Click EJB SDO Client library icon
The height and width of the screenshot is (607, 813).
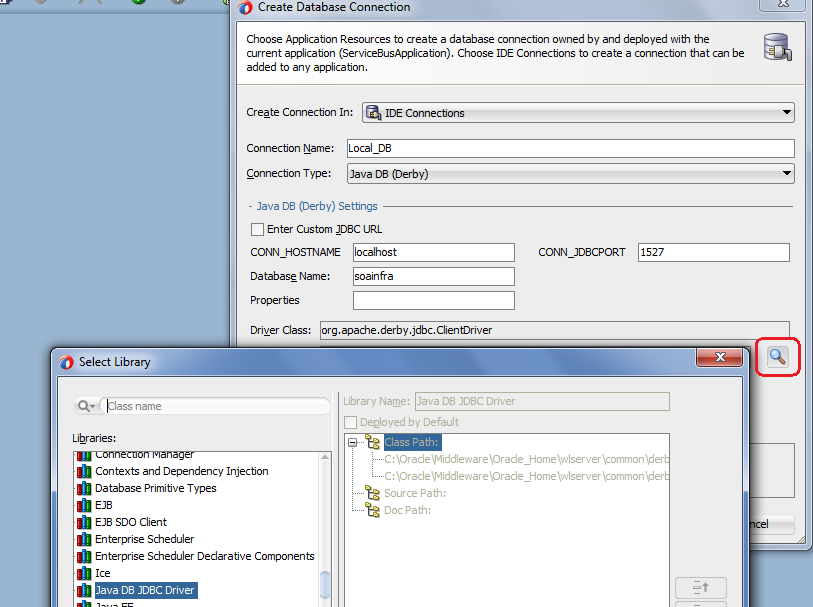click(84, 522)
